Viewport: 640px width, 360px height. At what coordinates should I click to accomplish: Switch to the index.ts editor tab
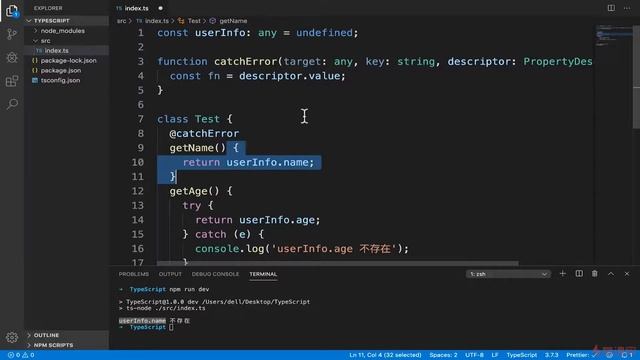click(x=136, y=8)
